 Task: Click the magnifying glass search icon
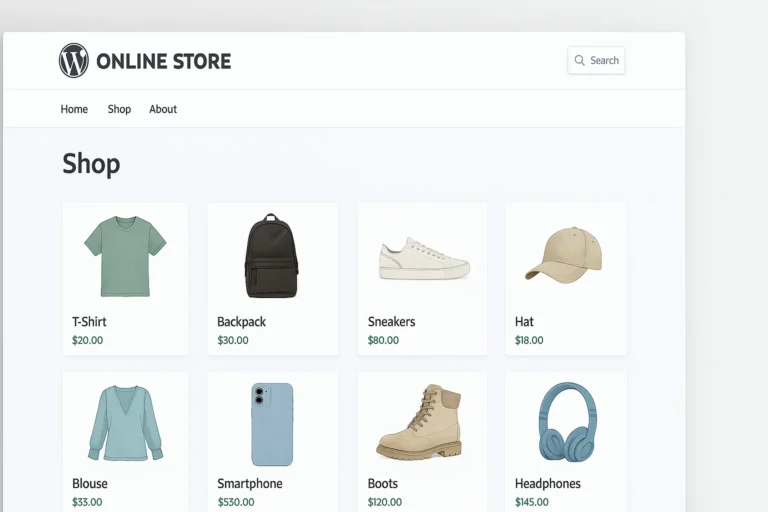tap(579, 61)
